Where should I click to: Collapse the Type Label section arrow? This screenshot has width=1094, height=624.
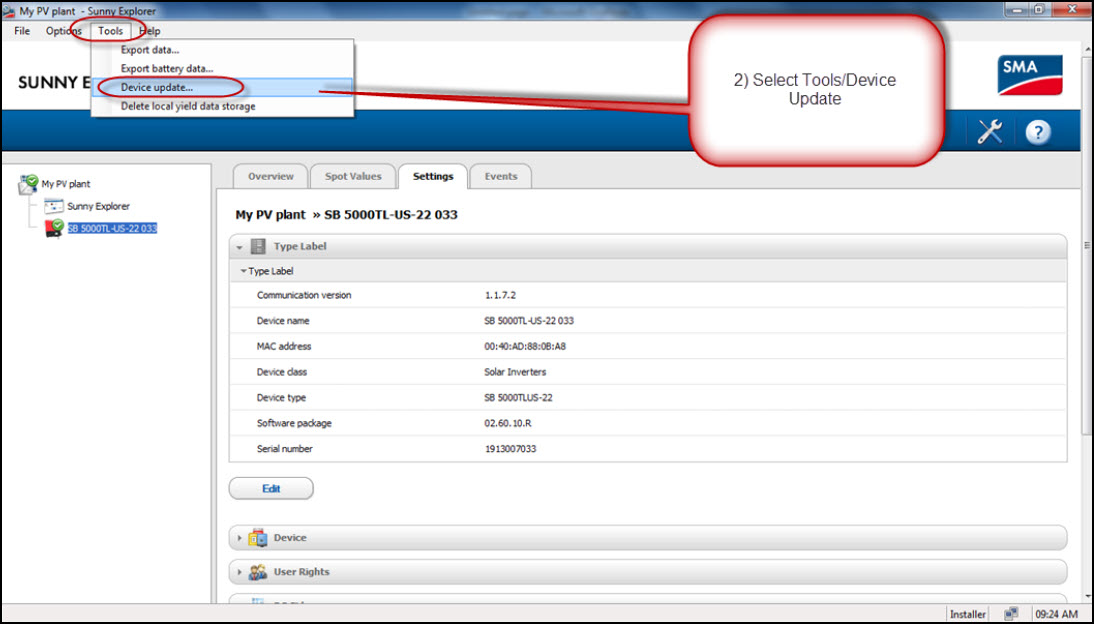(x=239, y=247)
